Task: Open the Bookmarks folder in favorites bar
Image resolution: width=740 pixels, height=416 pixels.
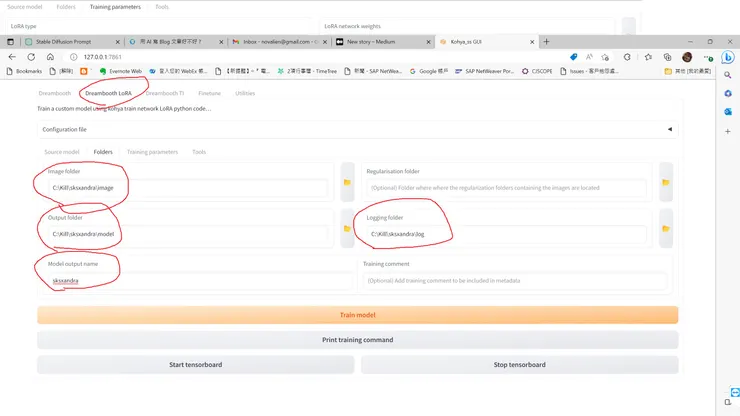Action: tap(25, 71)
